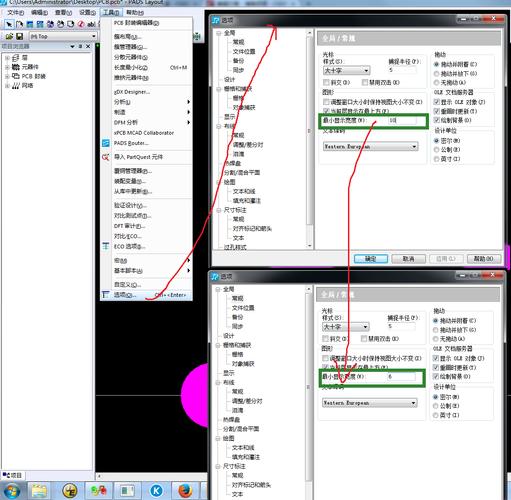Toggle 禁用双击 checkbox in upper Options dialog
The image size is (511, 500).
(365, 82)
